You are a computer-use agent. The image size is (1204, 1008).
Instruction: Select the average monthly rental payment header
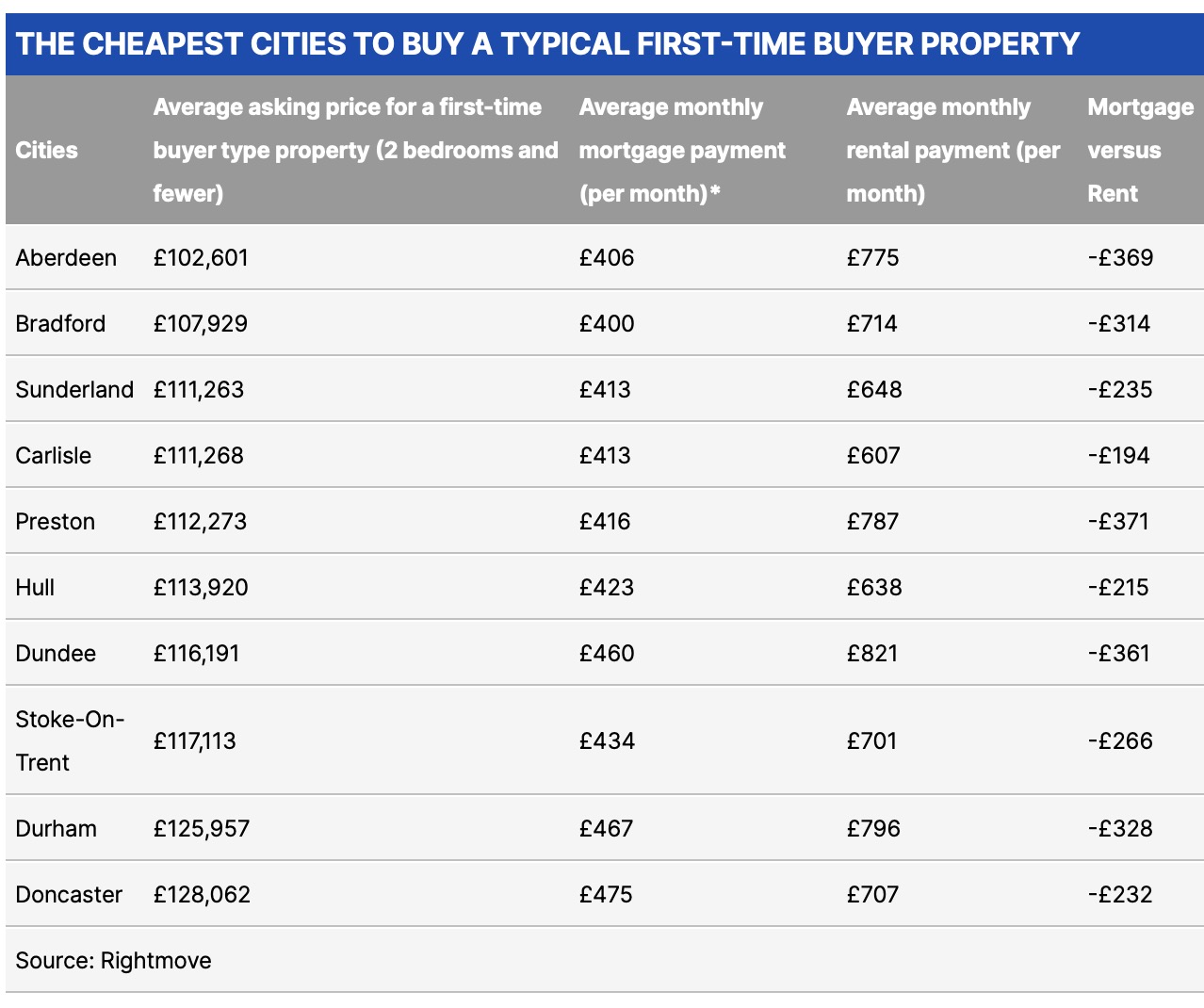pyautogui.click(x=952, y=151)
